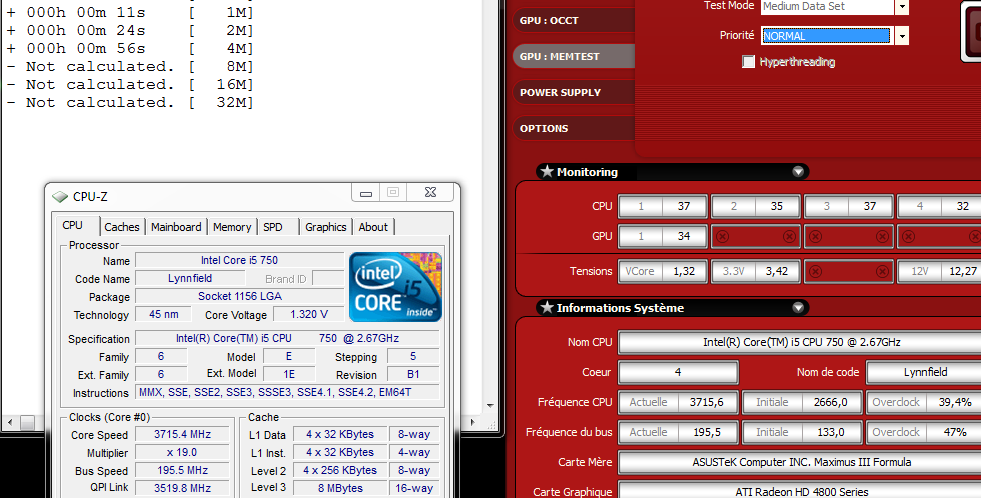Click the Level 3 cache 8 MBytes value
The width and height of the screenshot is (981, 498).
pos(340,488)
